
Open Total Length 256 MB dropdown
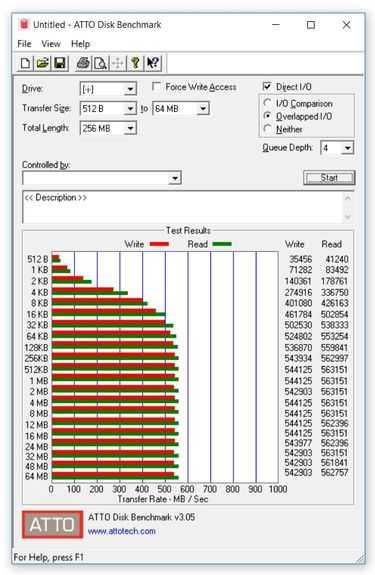(130, 128)
